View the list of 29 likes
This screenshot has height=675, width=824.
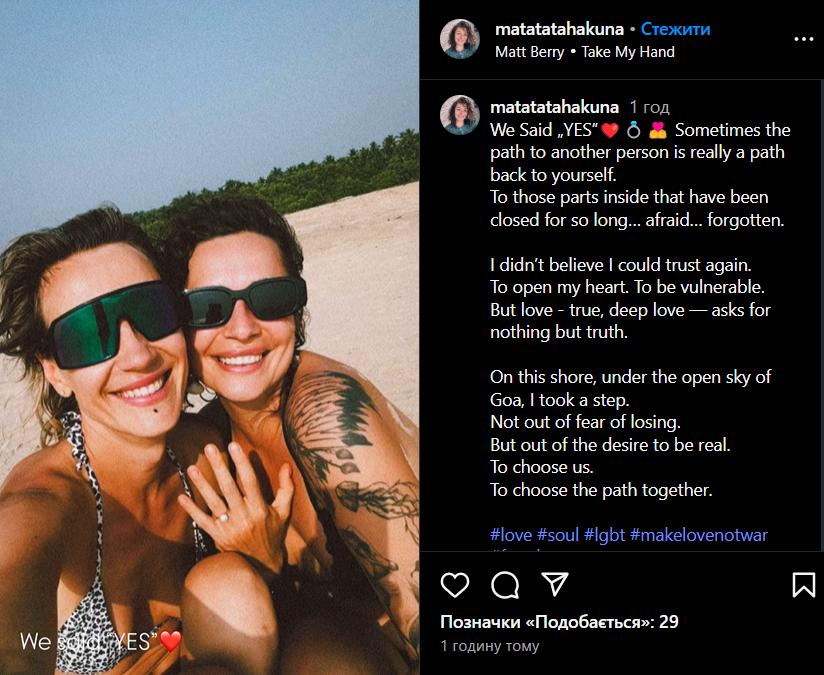pos(559,622)
